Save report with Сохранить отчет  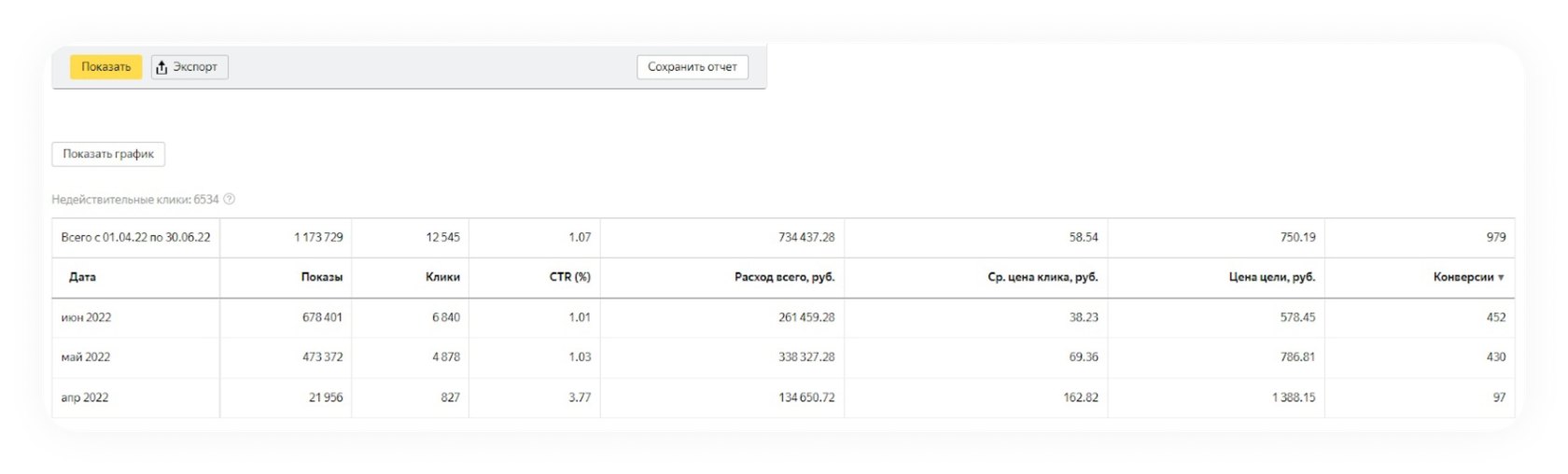click(x=693, y=67)
